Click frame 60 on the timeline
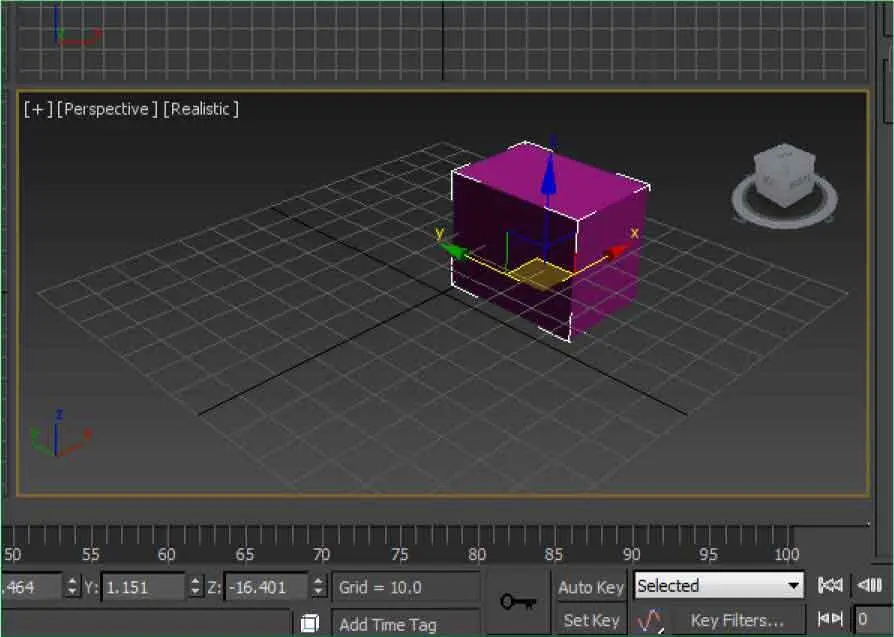 [166, 554]
